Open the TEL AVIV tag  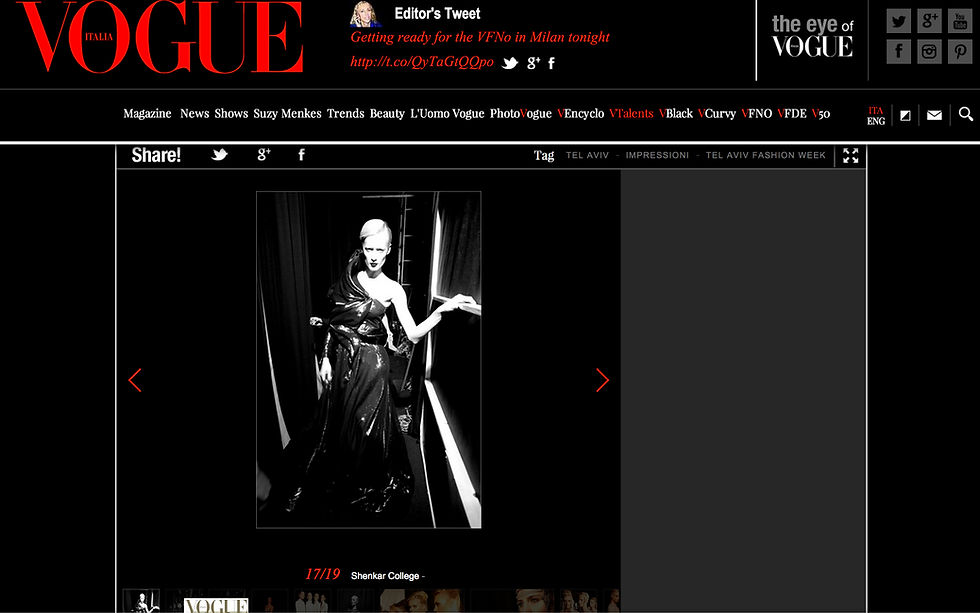tap(587, 155)
